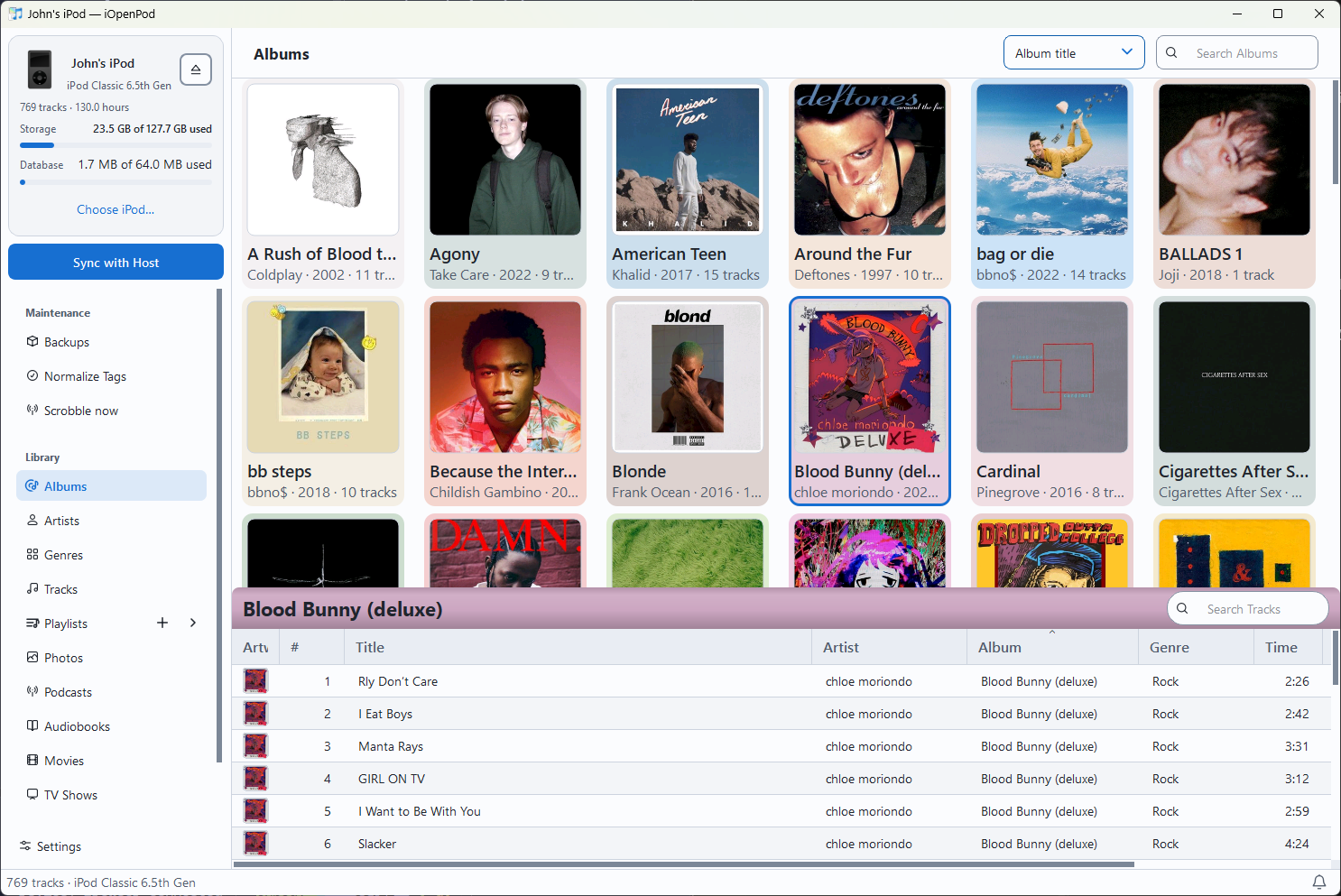Sort tracks by Title column header
Image resolution: width=1341 pixels, height=896 pixels.
coord(578,647)
